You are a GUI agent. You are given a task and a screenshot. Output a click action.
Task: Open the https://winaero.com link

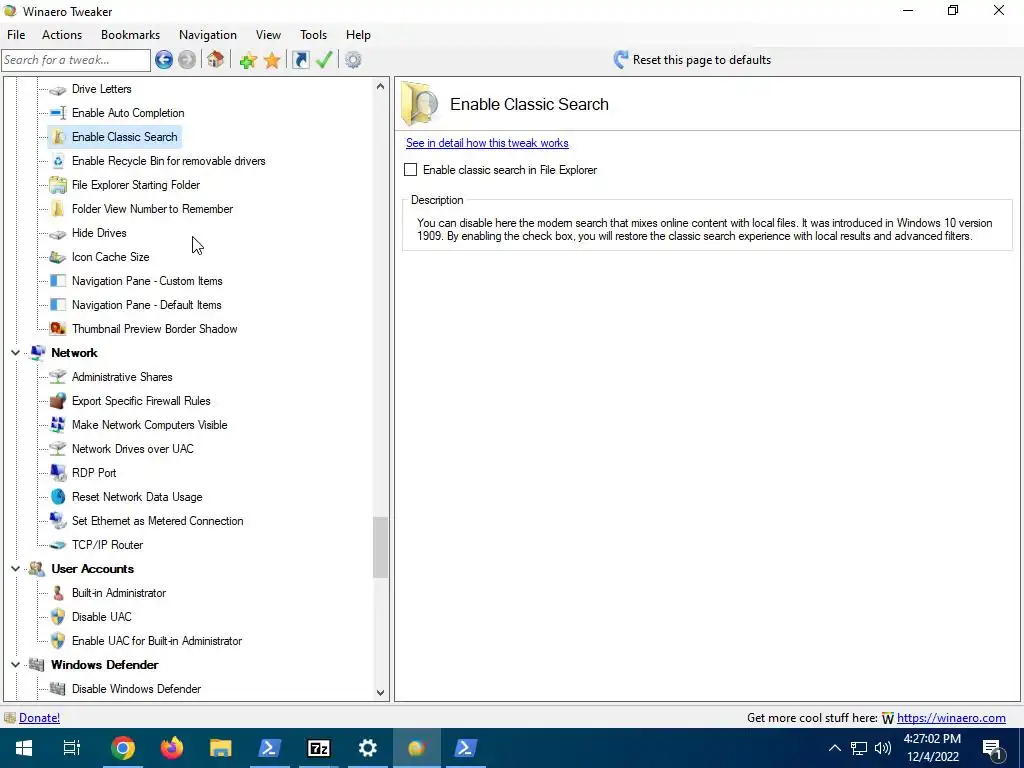[951, 718]
